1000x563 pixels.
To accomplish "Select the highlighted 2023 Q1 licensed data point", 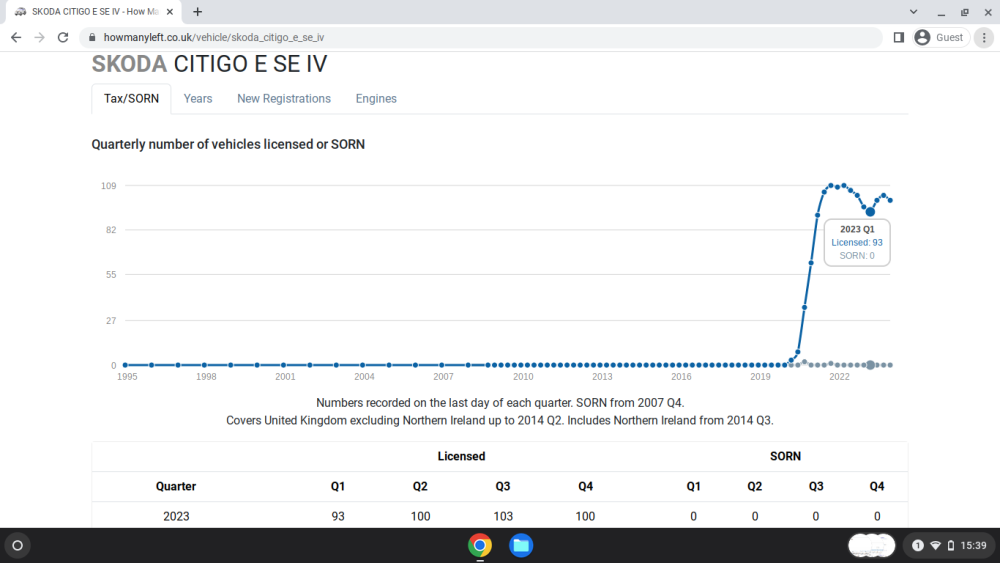I will 870,212.
